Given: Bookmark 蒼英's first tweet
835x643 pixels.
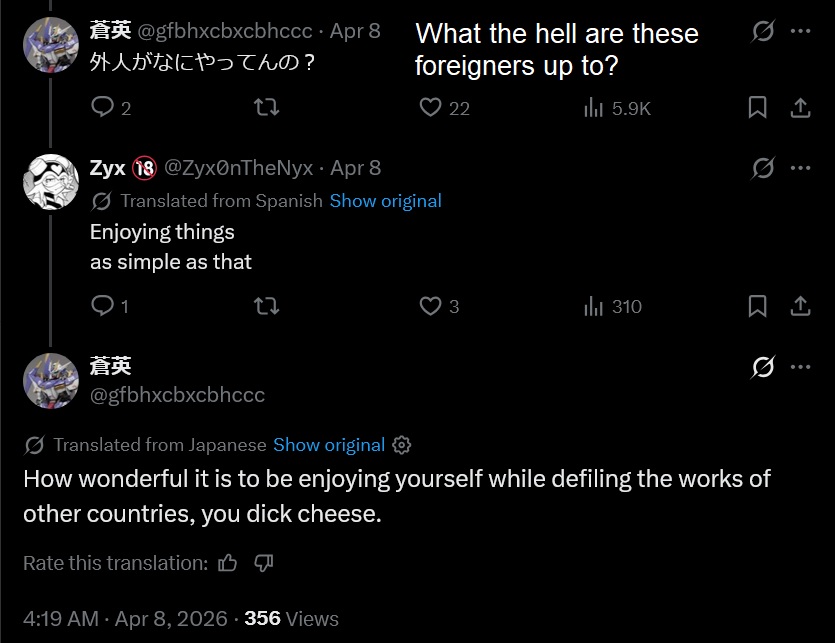Looking at the screenshot, I should point(758,107).
